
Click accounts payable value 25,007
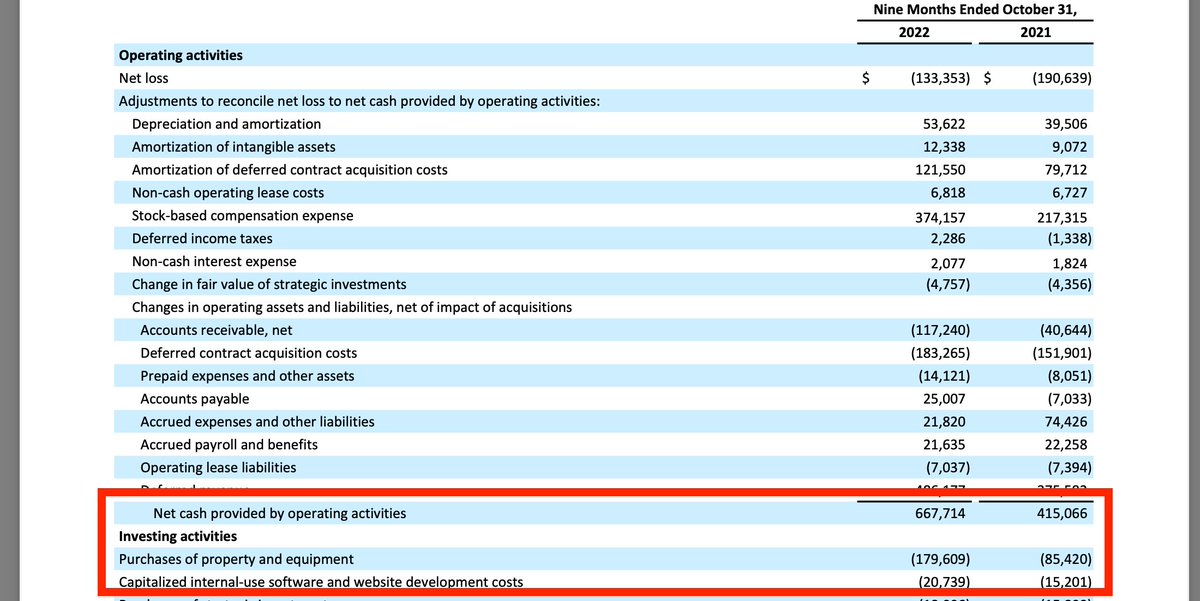944,399
